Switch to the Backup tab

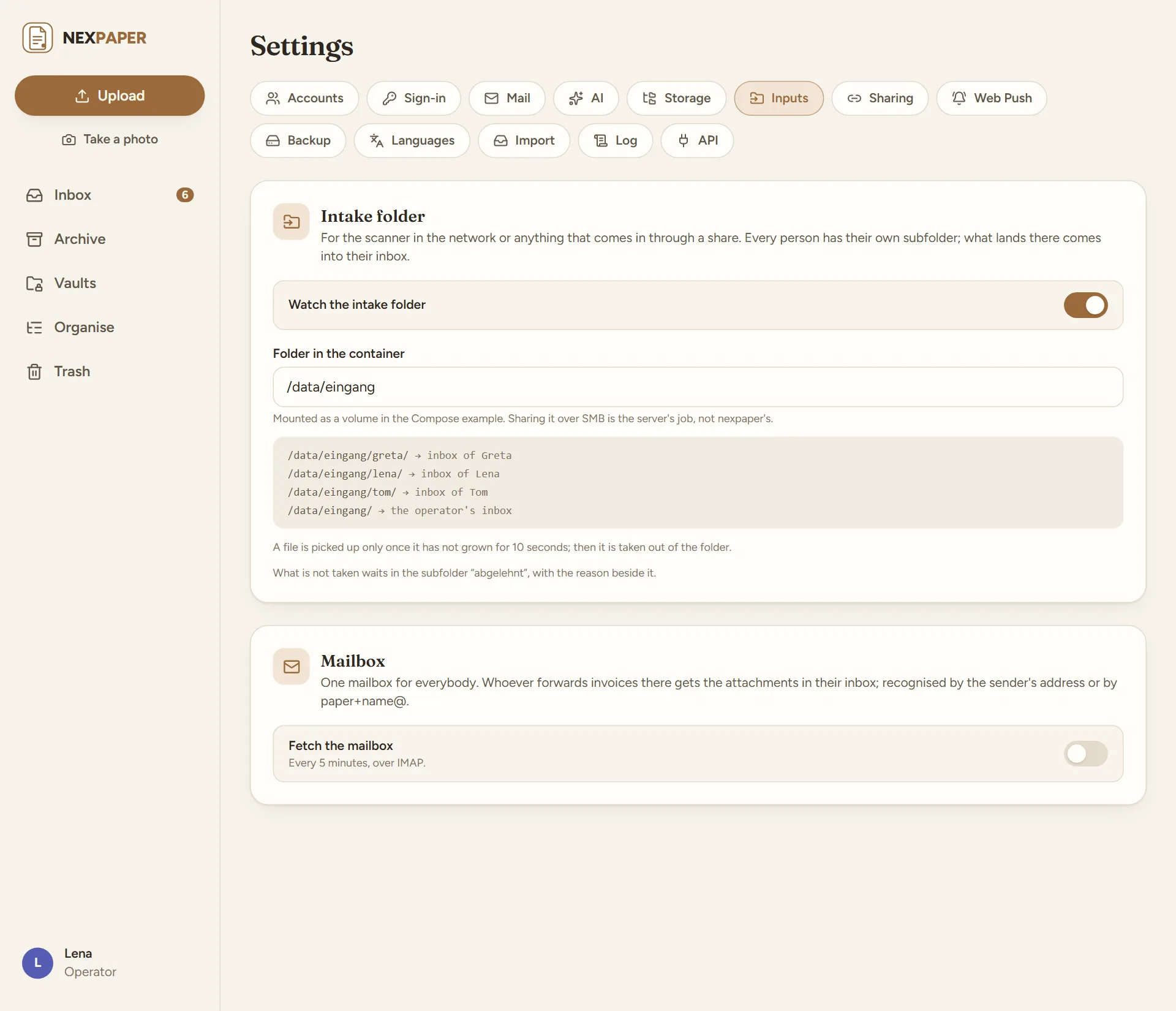[x=298, y=140]
